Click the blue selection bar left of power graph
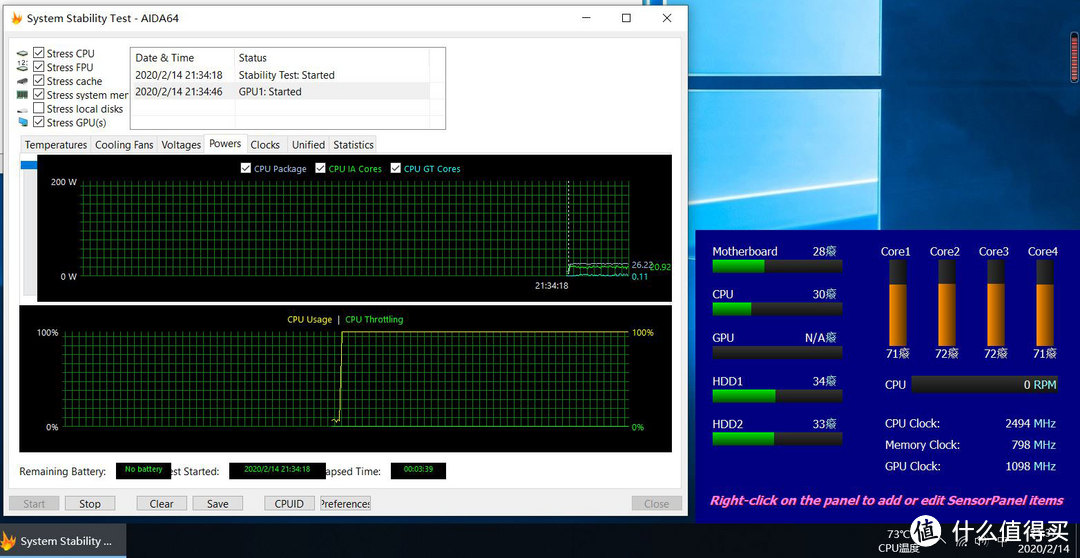 (x=29, y=165)
